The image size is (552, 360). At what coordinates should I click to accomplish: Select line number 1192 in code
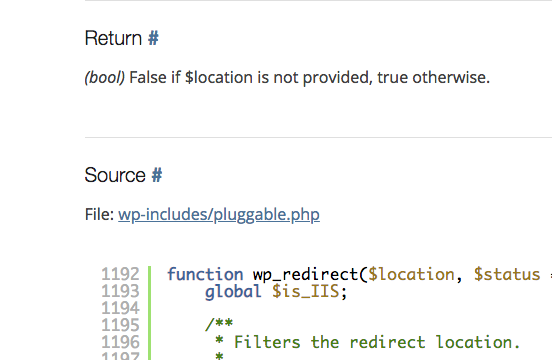tap(120, 274)
